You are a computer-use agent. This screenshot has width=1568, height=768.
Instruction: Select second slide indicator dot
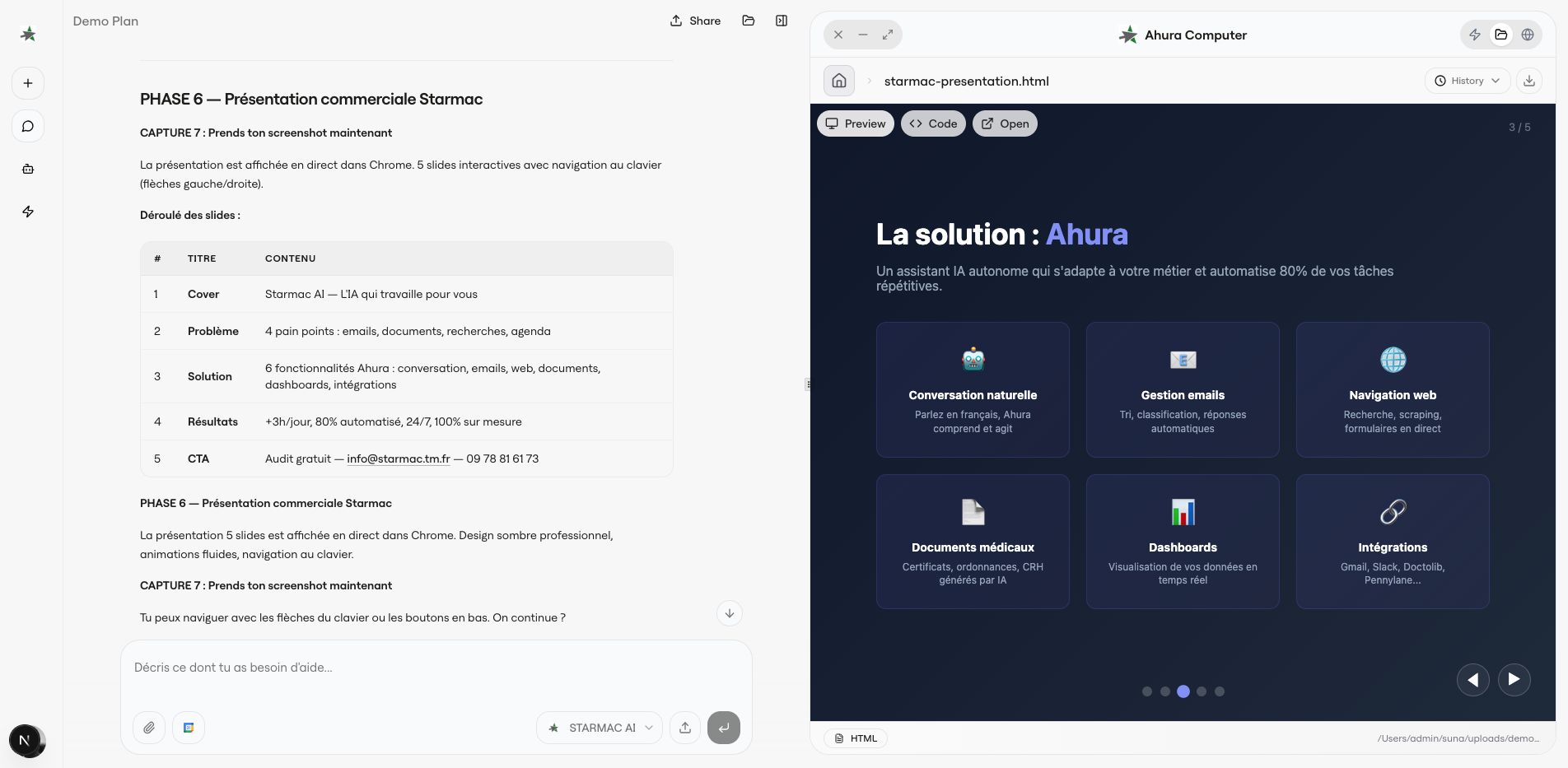tap(1165, 691)
